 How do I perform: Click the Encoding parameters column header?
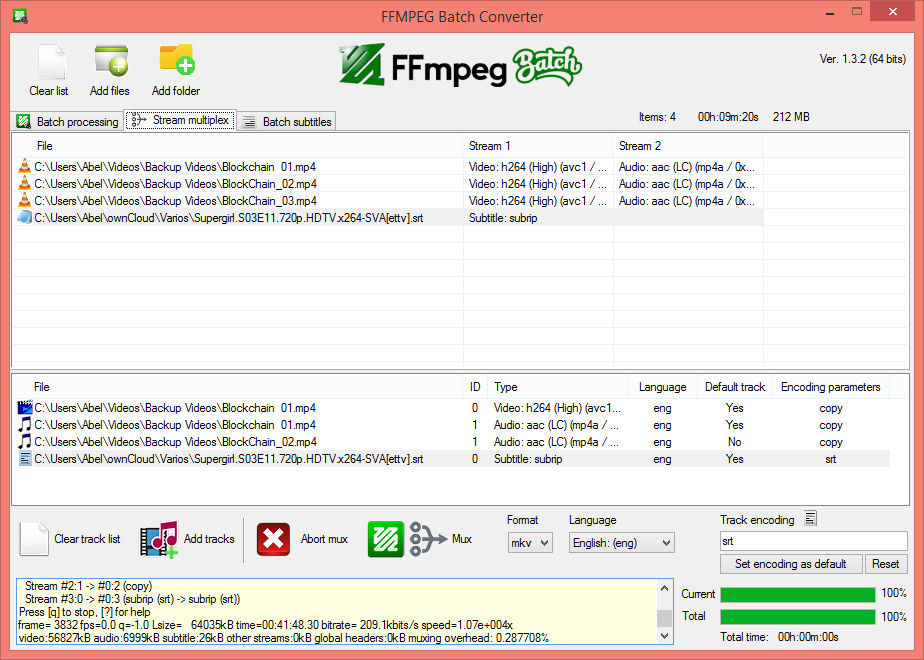click(x=831, y=387)
